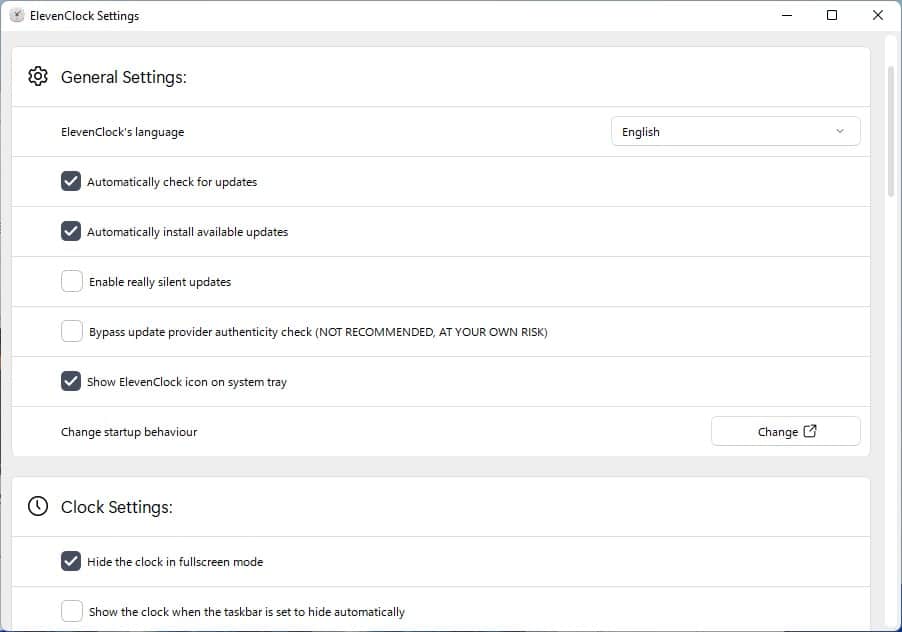Viewport: 902px width, 632px height.
Task: Click the vertical scrollbar thumb
Action: (x=891, y=130)
